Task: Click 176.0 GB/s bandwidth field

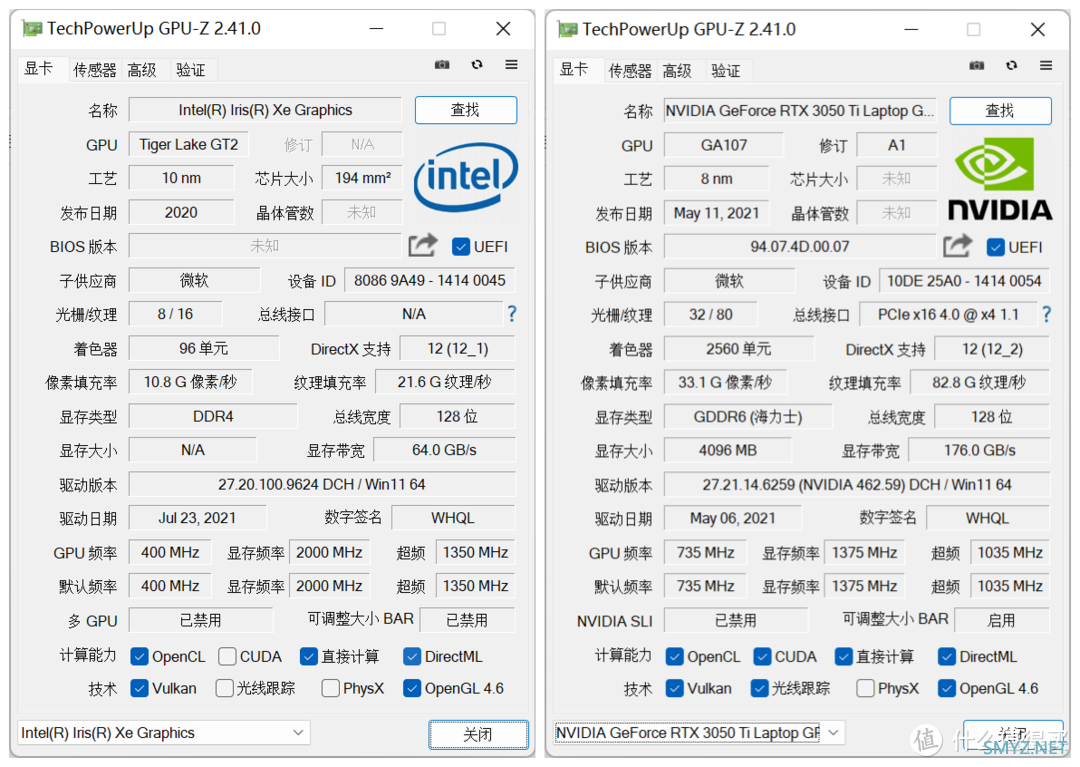Action: click(x=979, y=450)
